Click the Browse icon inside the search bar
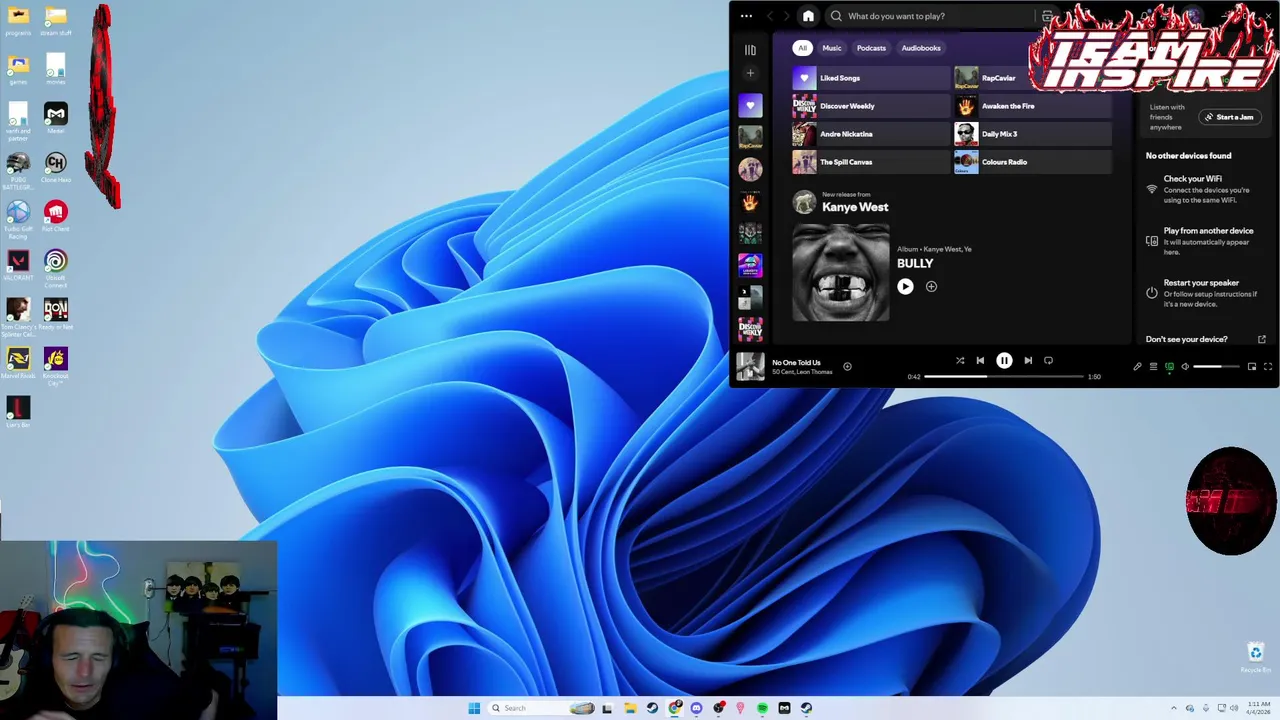Viewport: 1280px width, 720px height. click(1047, 16)
